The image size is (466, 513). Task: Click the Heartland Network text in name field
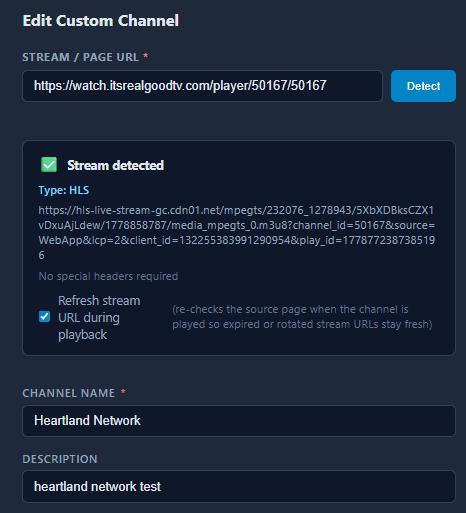pyautogui.click(x=87, y=421)
